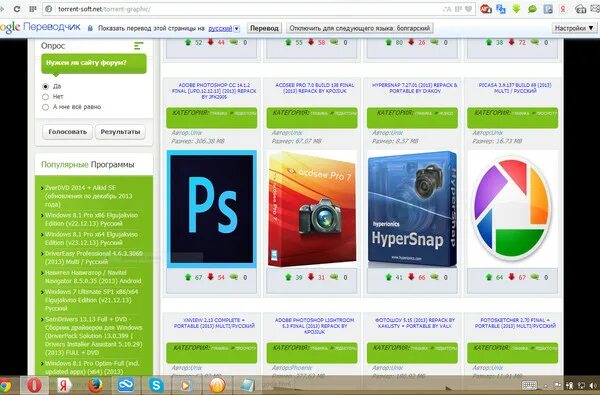Select the Нет poll option

tap(46, 97)
